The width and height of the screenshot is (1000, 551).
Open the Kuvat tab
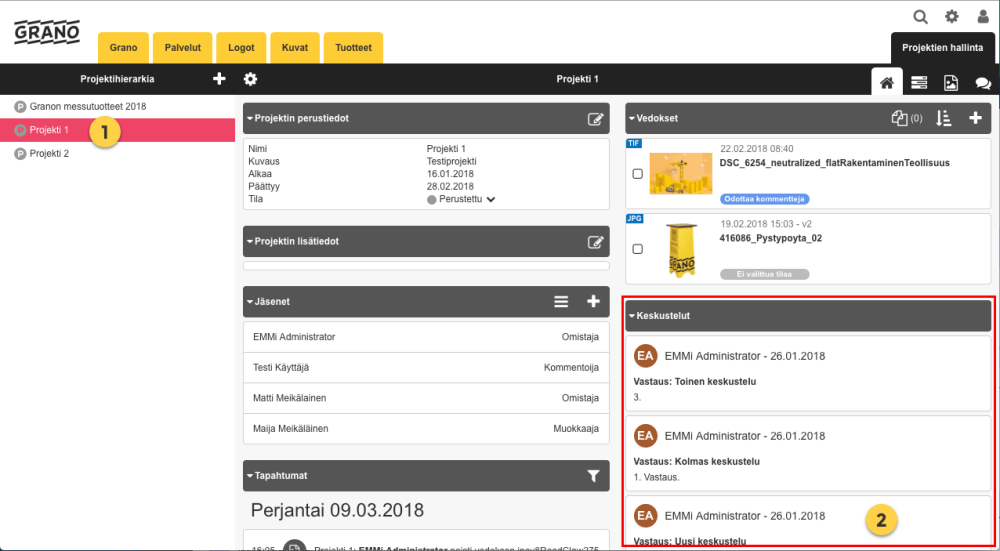pos(295,48)
